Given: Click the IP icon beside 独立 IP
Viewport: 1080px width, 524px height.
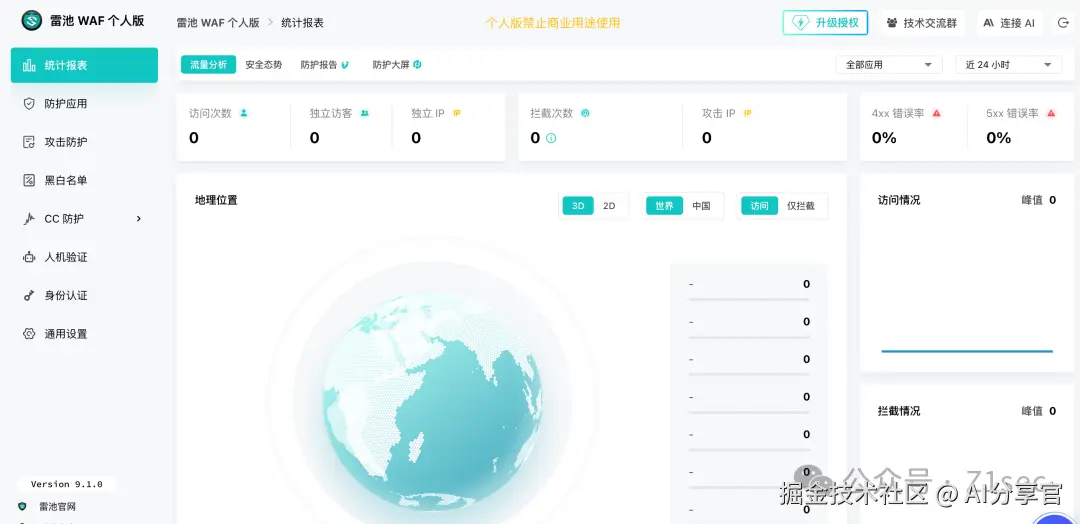Looking at the screenshot, I should click(x=457, y=113).
